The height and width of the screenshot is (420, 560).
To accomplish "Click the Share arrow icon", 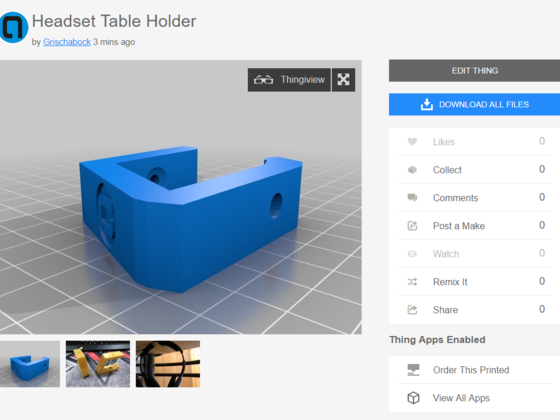I will click(x=412, y=310).
